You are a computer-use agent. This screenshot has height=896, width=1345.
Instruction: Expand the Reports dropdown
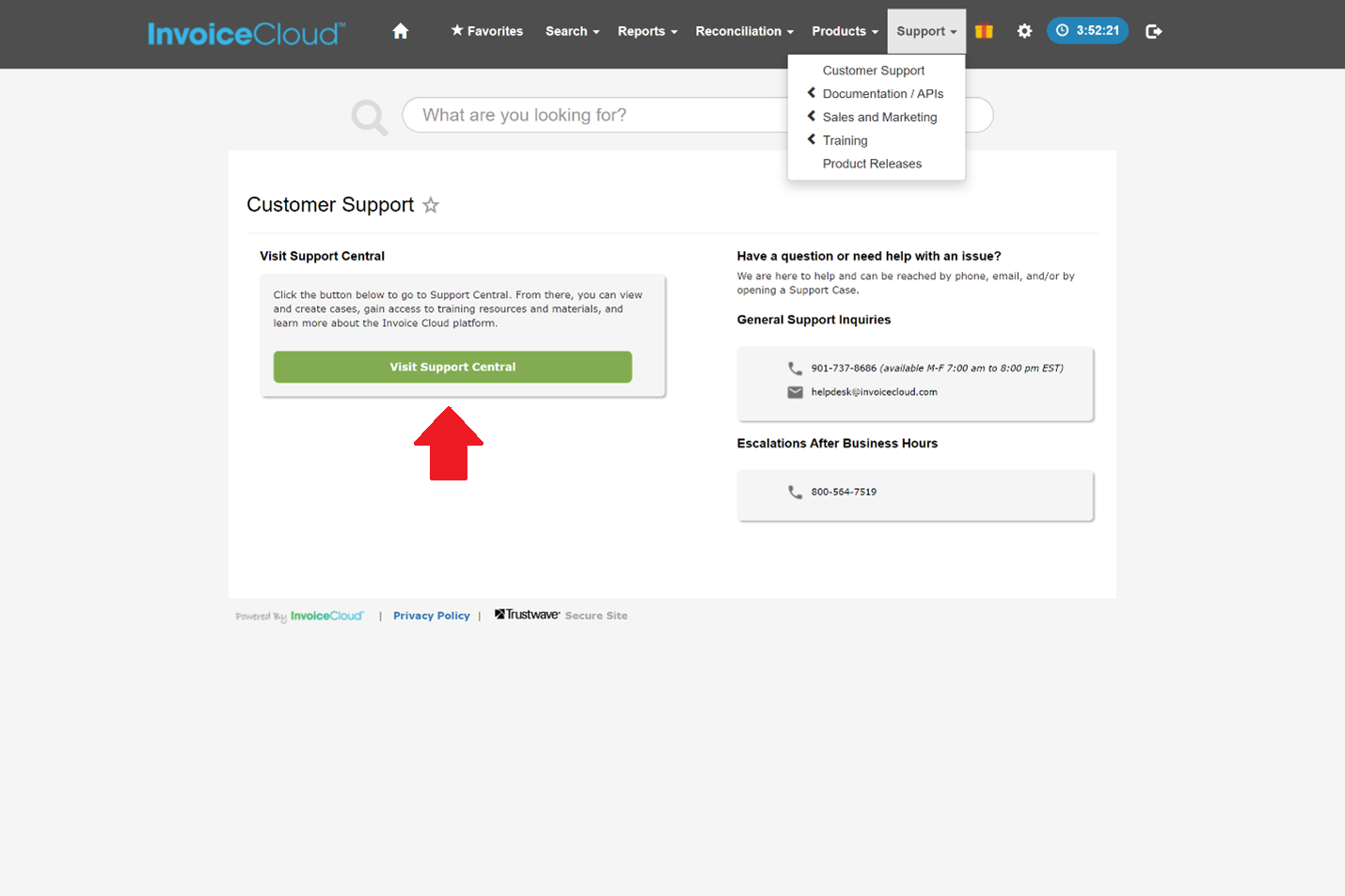pyautogui.click(x=647, y=31)
